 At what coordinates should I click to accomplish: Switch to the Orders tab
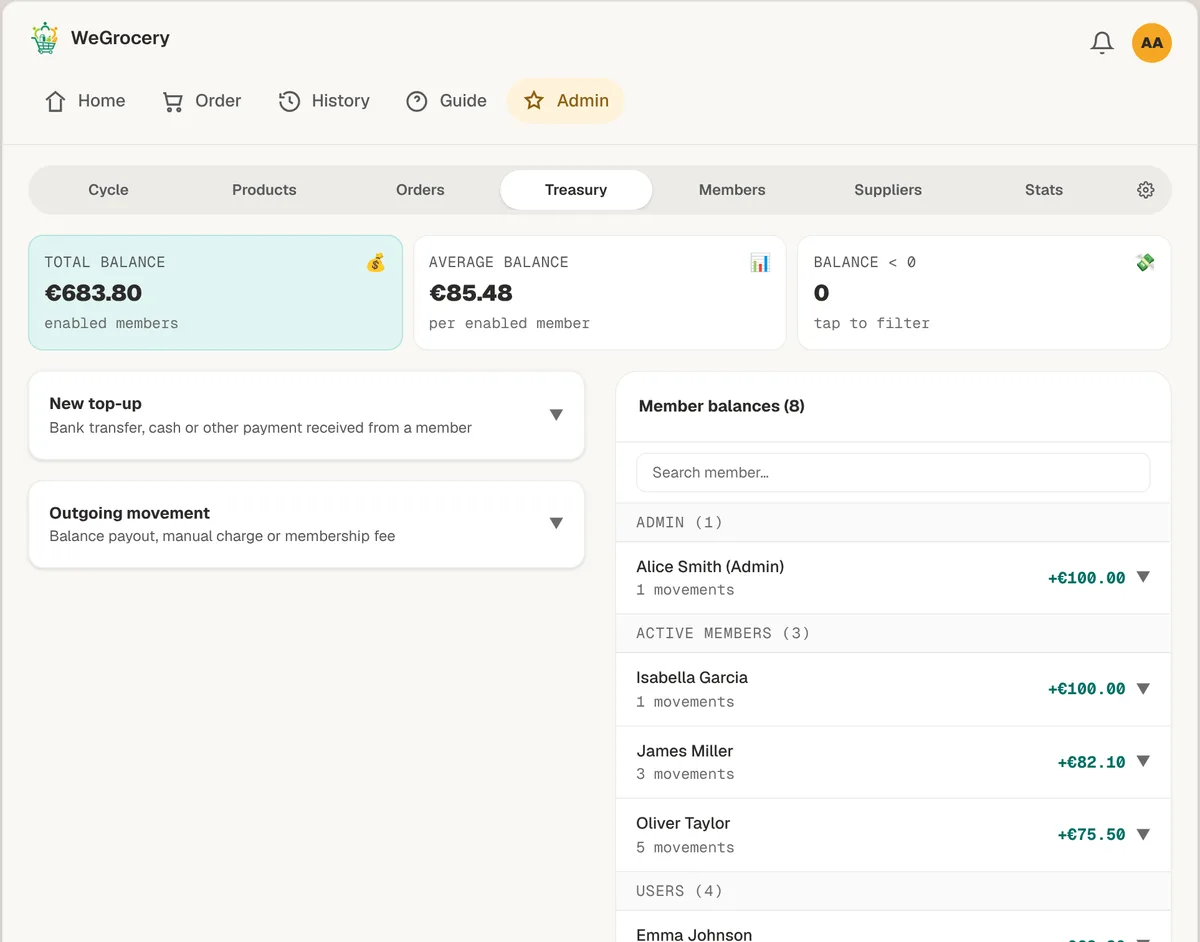click(x=420, y=190)
